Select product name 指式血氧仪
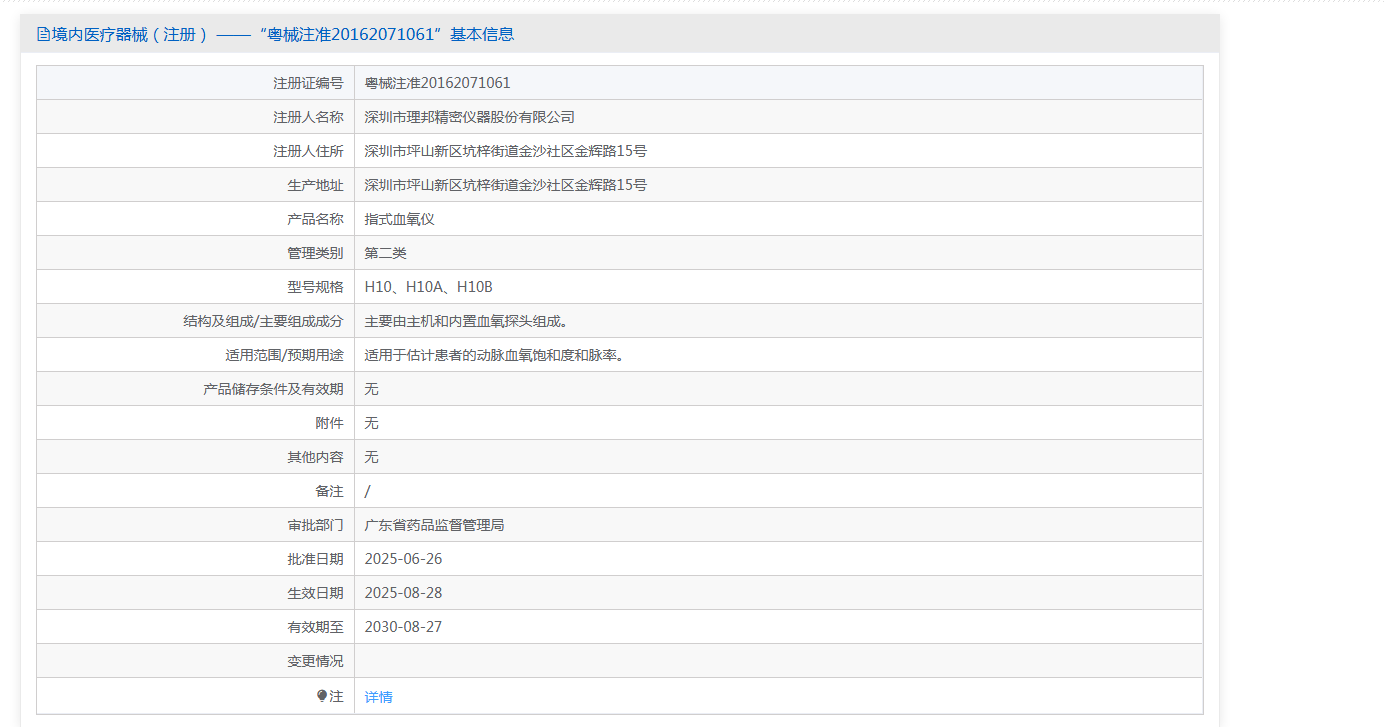 click(399, 219)
